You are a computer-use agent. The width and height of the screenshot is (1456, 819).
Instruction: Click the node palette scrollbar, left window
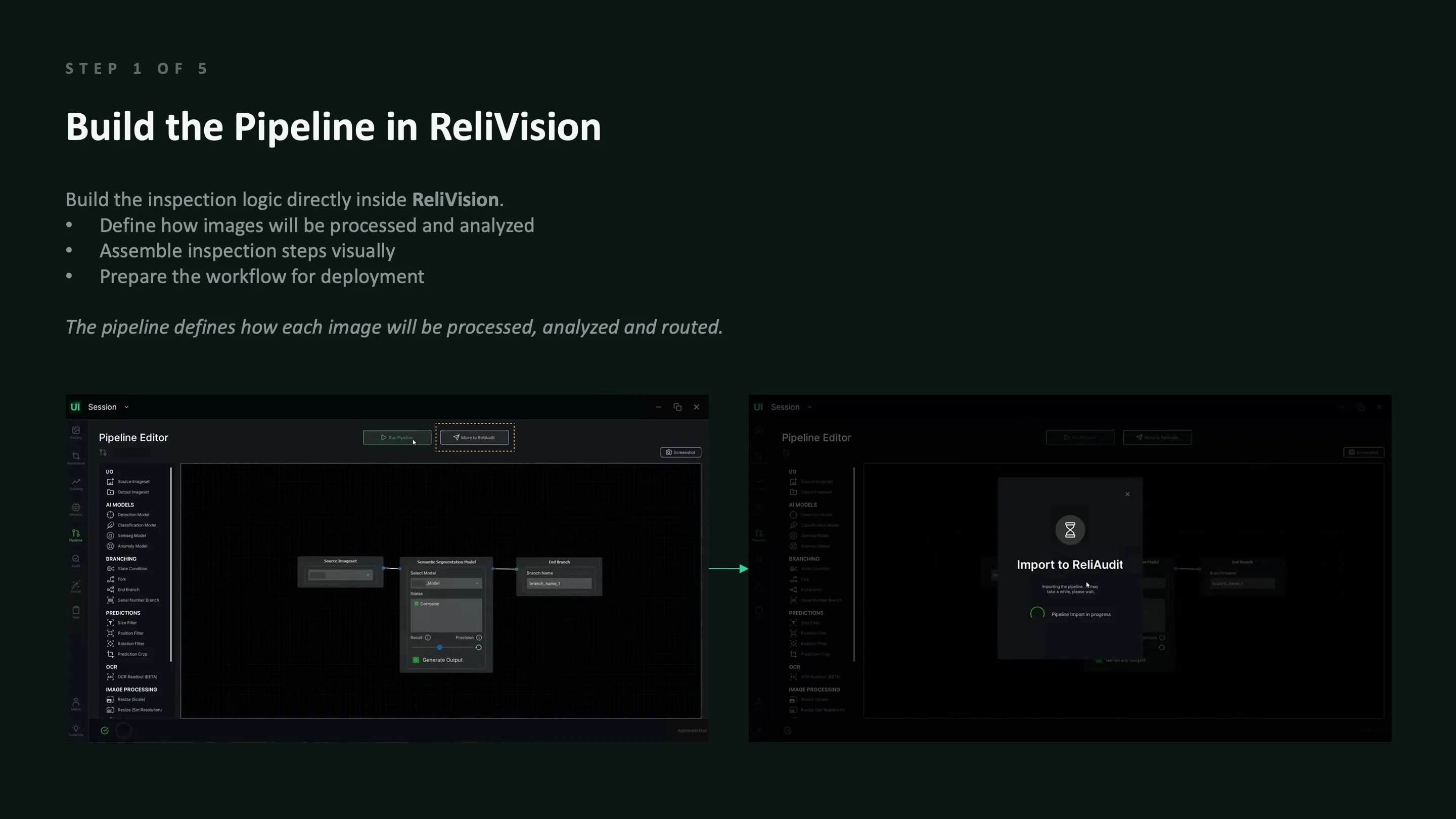point(171,564)
